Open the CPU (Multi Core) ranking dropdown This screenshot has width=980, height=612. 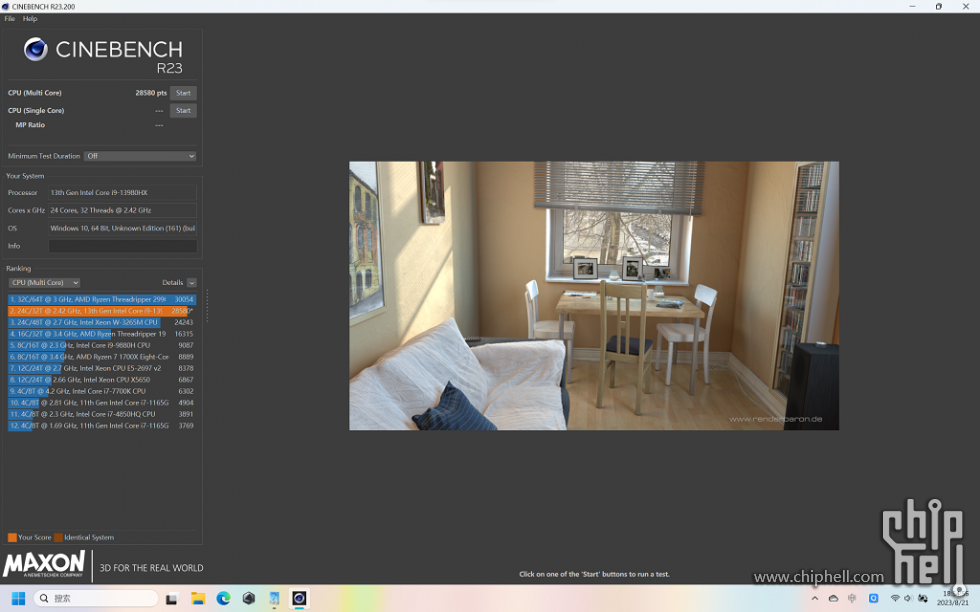pos(44,283)
